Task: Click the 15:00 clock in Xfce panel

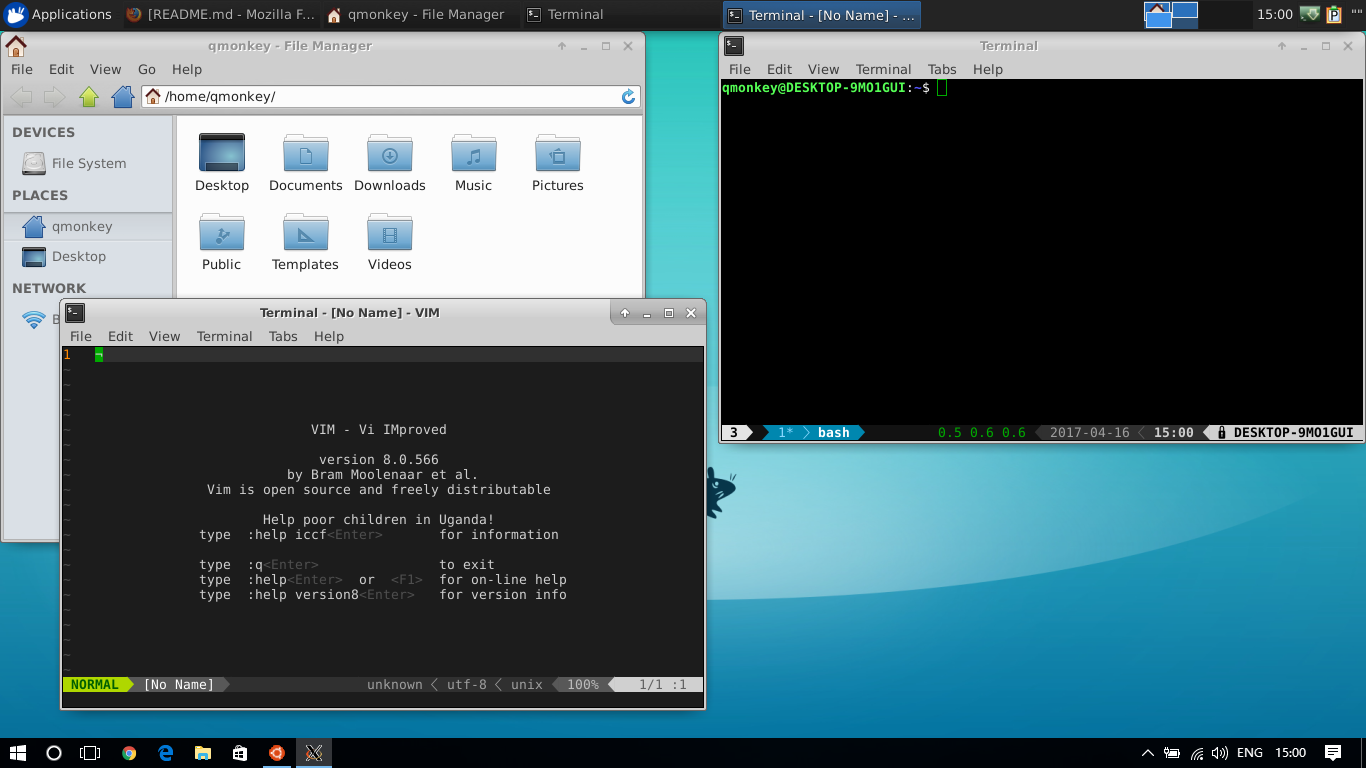Action: (1275, 14)
